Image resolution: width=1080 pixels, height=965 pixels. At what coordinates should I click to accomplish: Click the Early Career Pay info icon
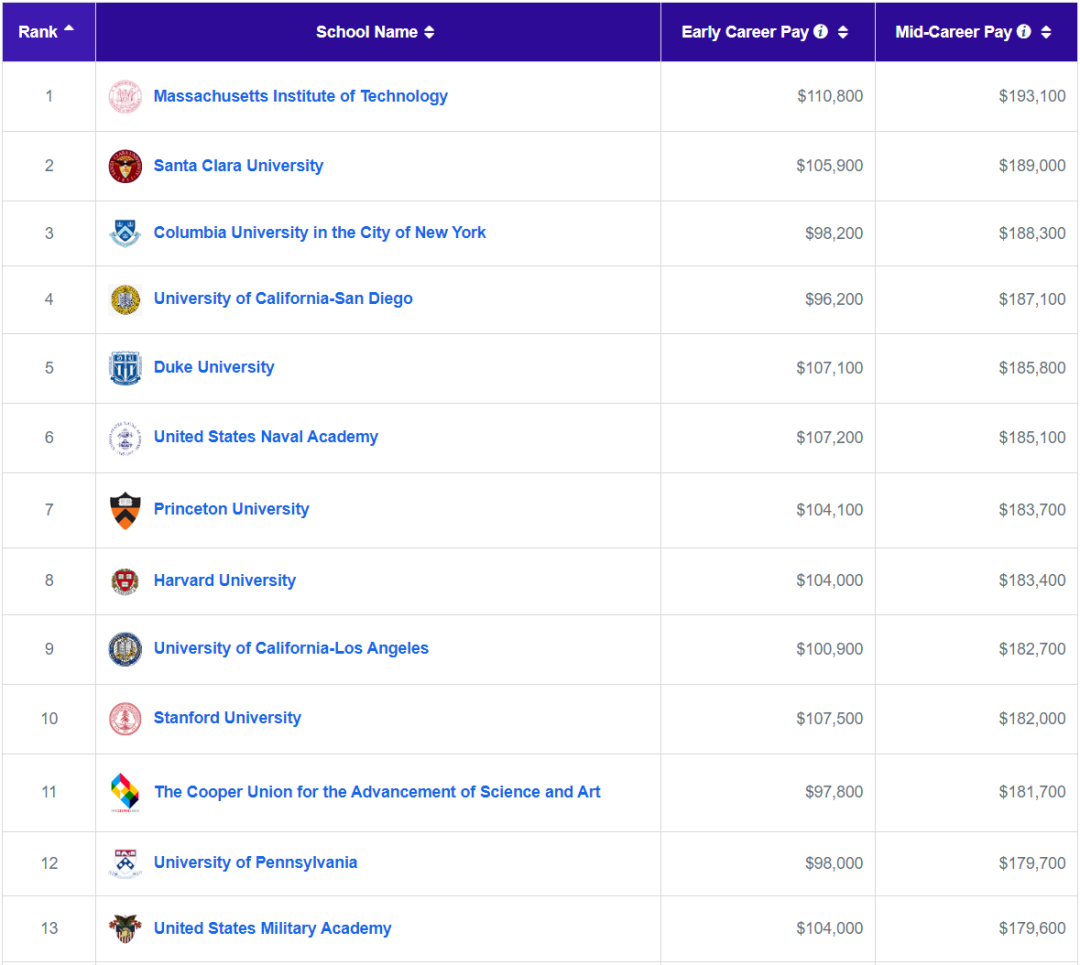click(821, 32)
